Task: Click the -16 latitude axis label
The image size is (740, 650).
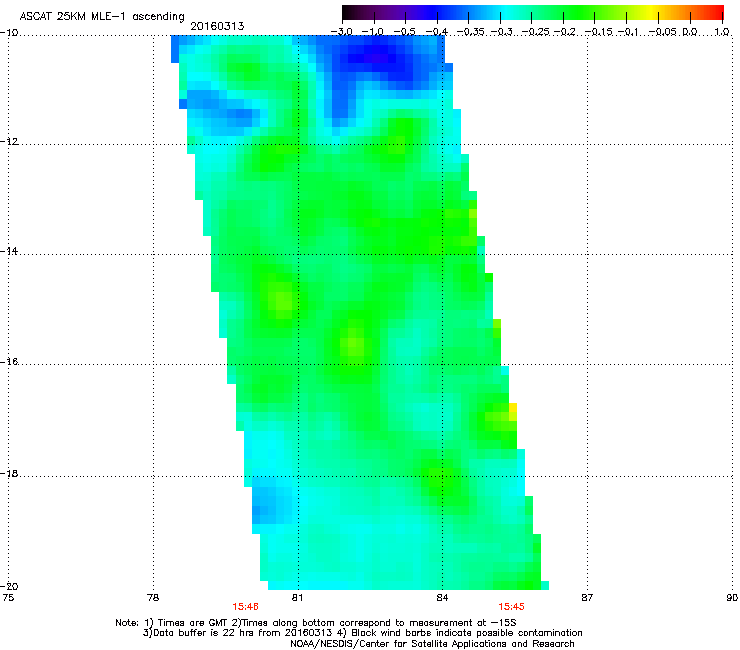Action: [x=9, y=362]
